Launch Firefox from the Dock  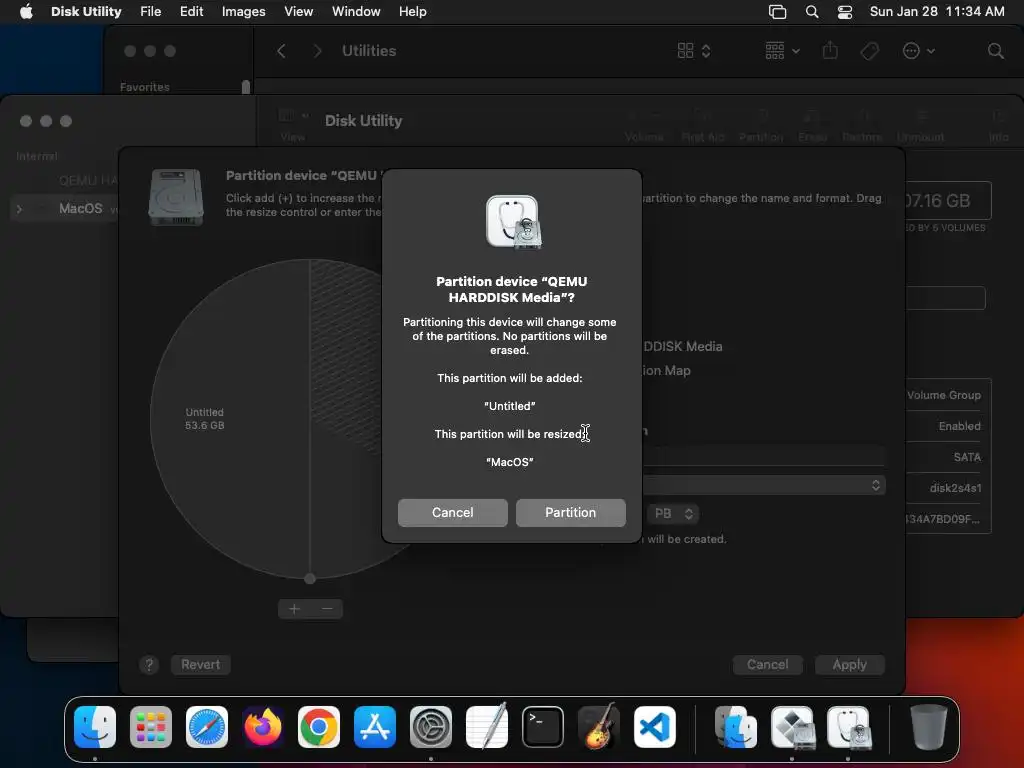point(263,726)
